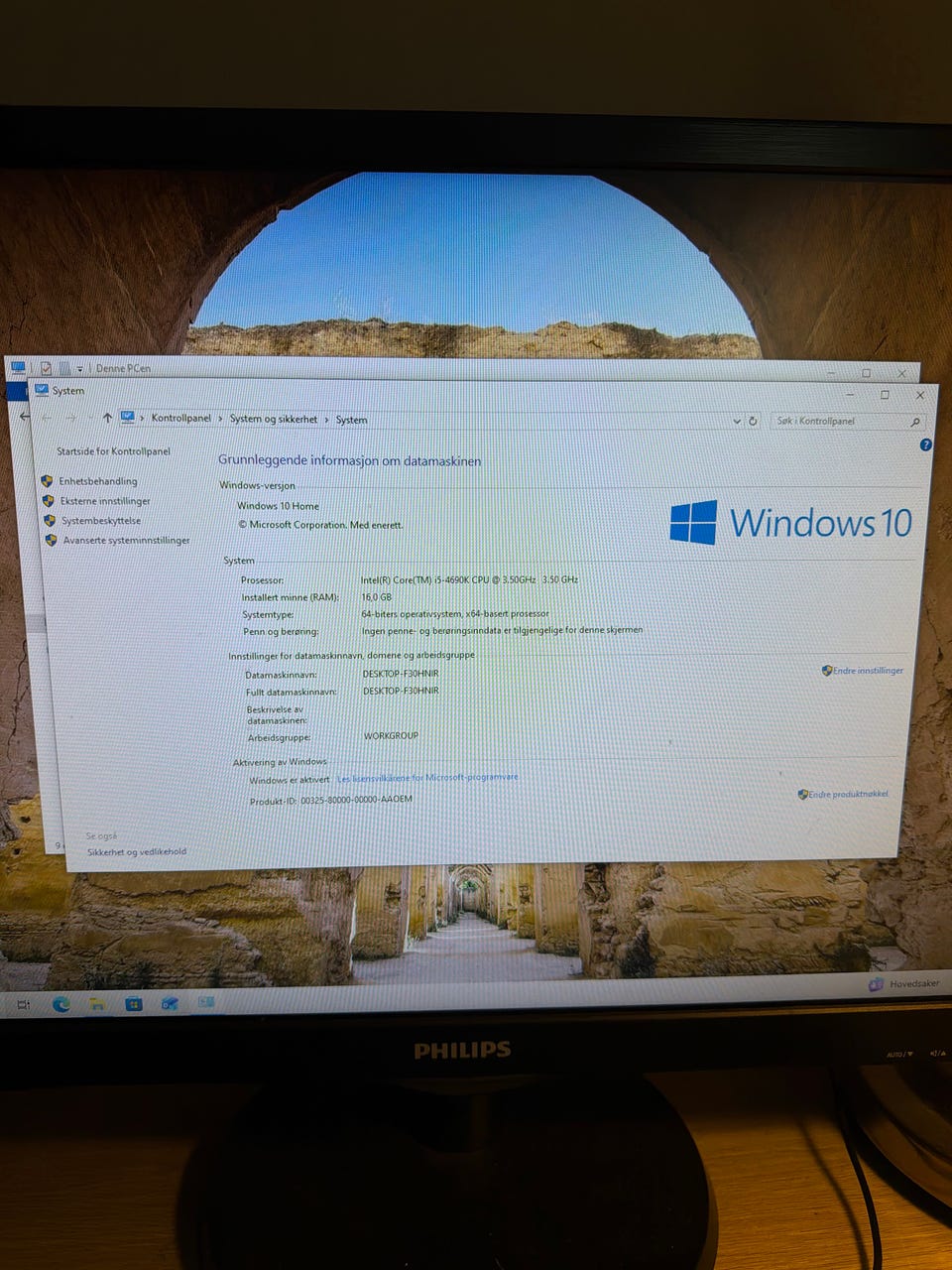The image size is (952, 1270).
Task: Click the Endre produktnøkkel link
Action: click(x=848, y=794)
